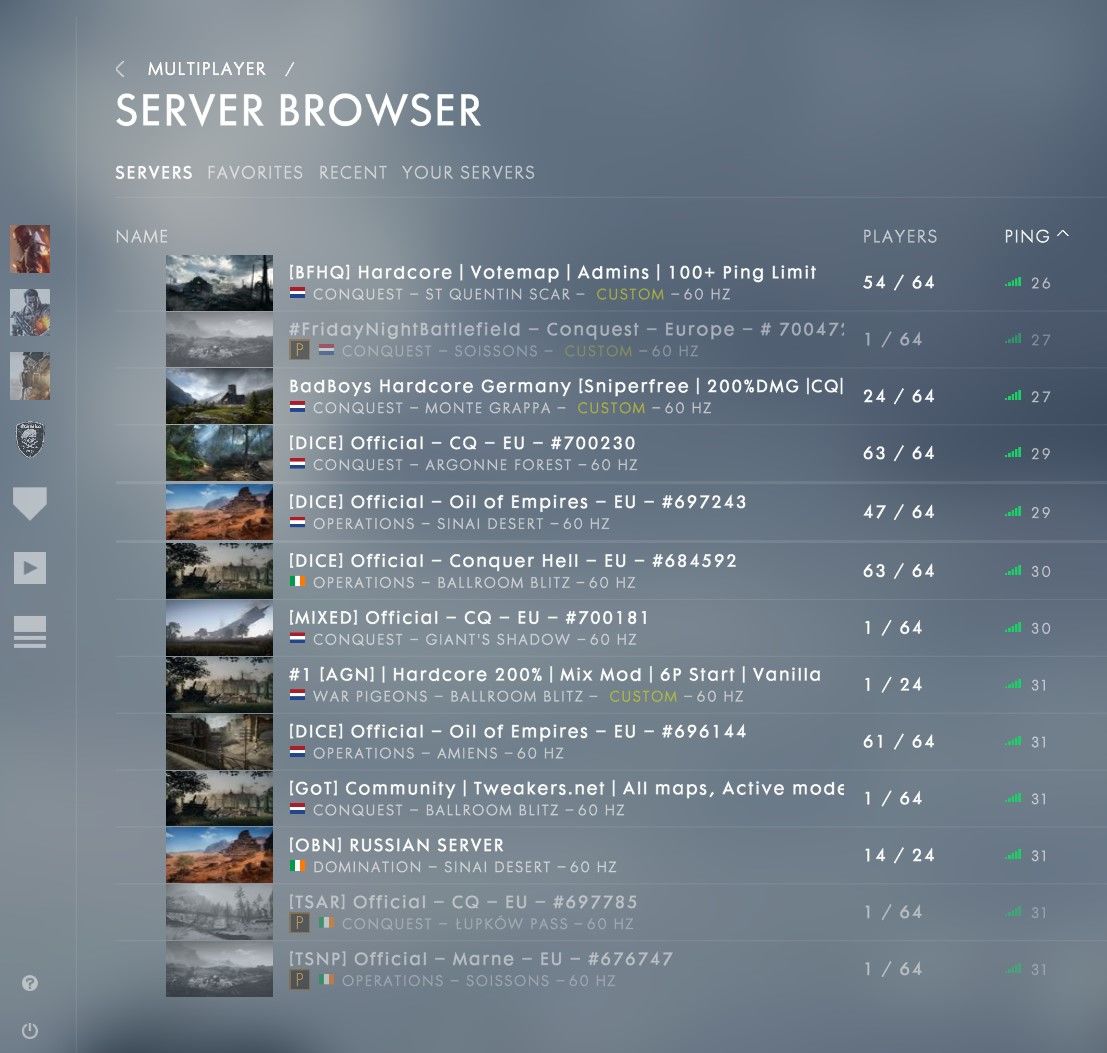1107x1053 pixels.
Task: Select the Argonne Forest map thumbnail
Action: (x=220, y=453)
